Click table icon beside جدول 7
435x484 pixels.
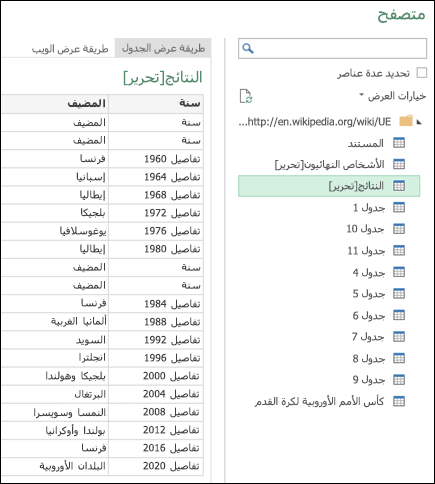pyautogui.click(x=399, y=337)
